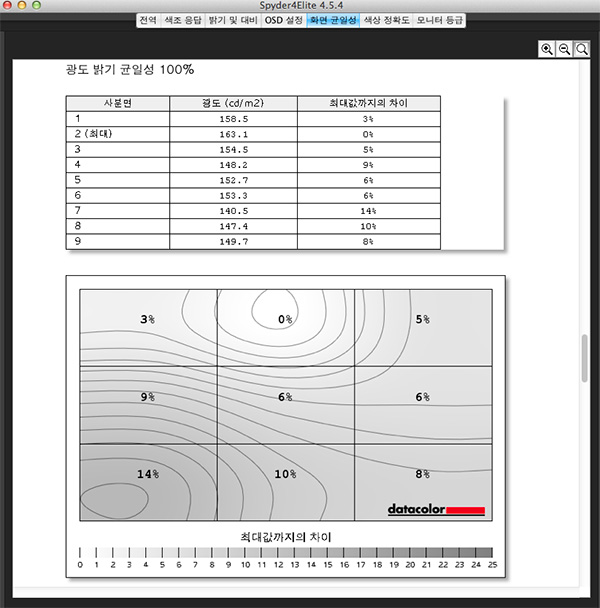Click the zoom in magnifier icon

[x=547, y=49]
